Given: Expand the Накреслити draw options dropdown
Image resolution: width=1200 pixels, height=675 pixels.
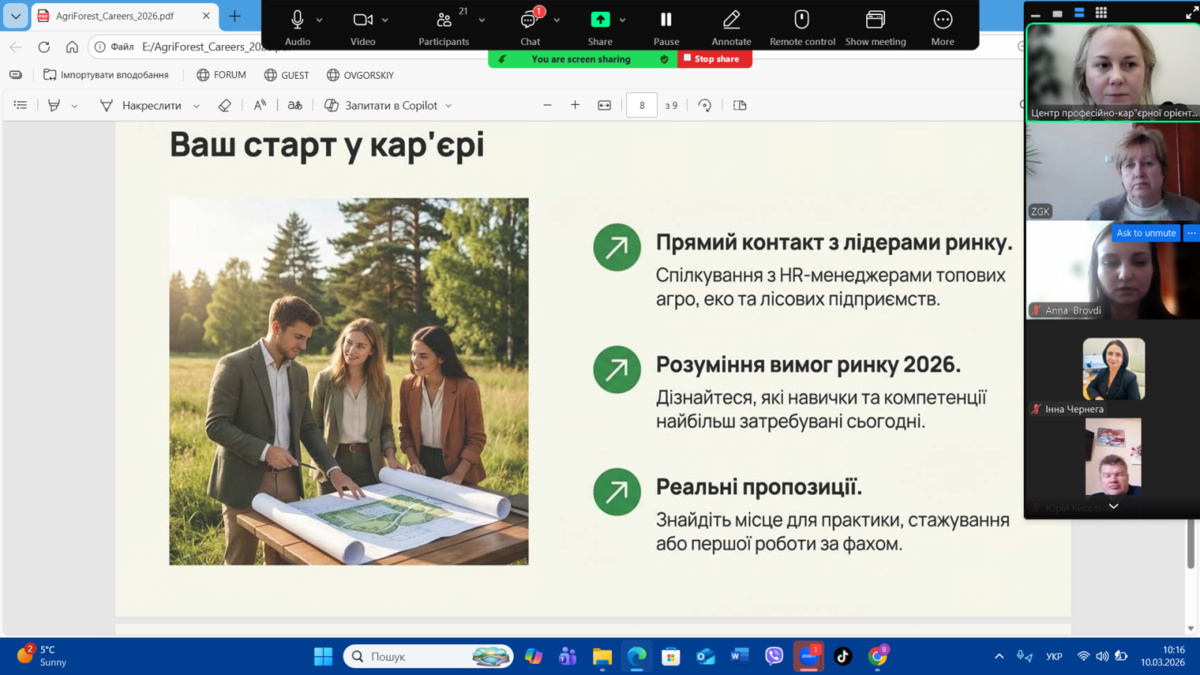Looking at the screenshot, I should click(196, 106).
